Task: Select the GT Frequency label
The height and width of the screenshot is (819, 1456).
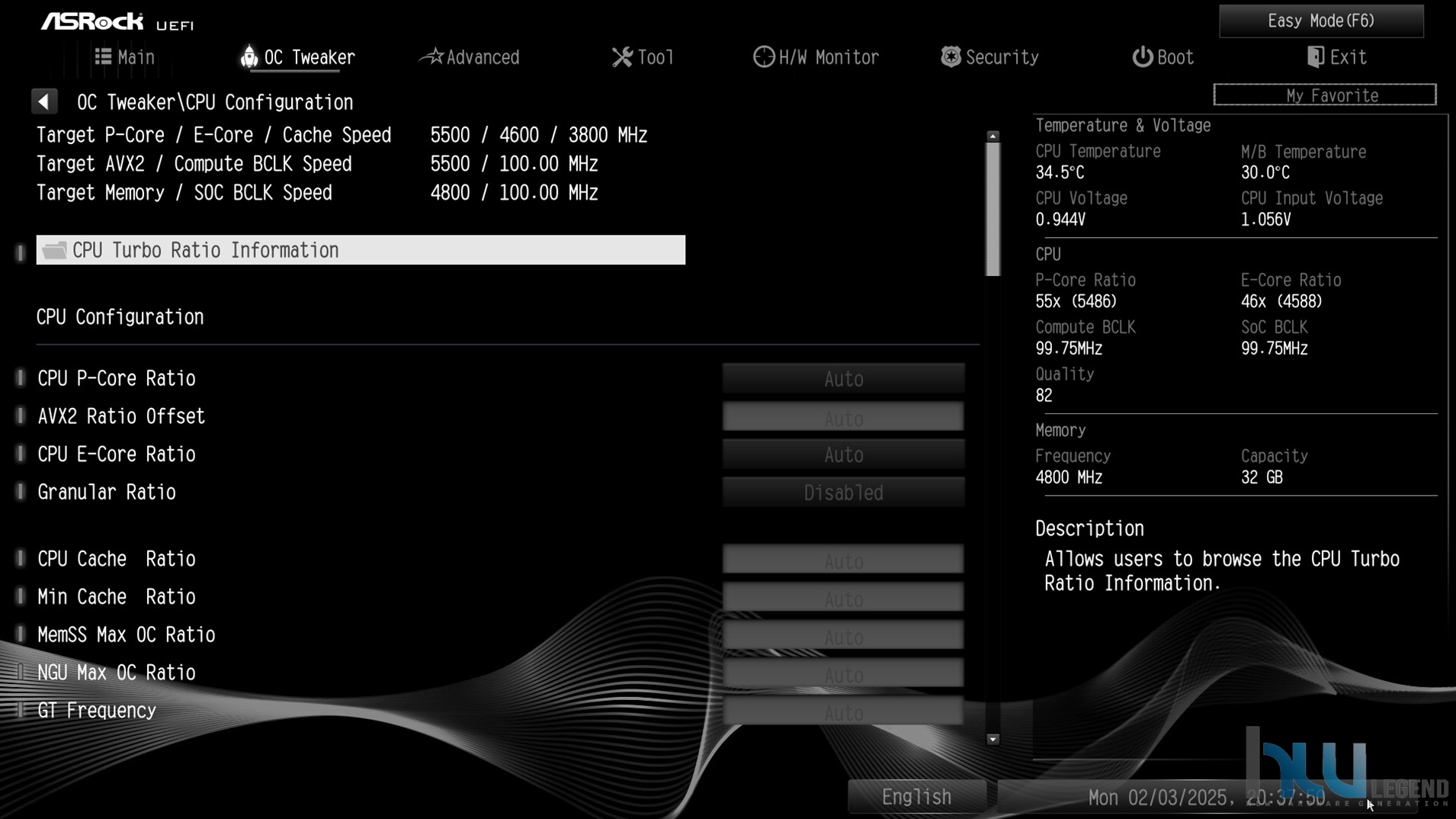Action: pyautogui.click(x=97, y=711)
